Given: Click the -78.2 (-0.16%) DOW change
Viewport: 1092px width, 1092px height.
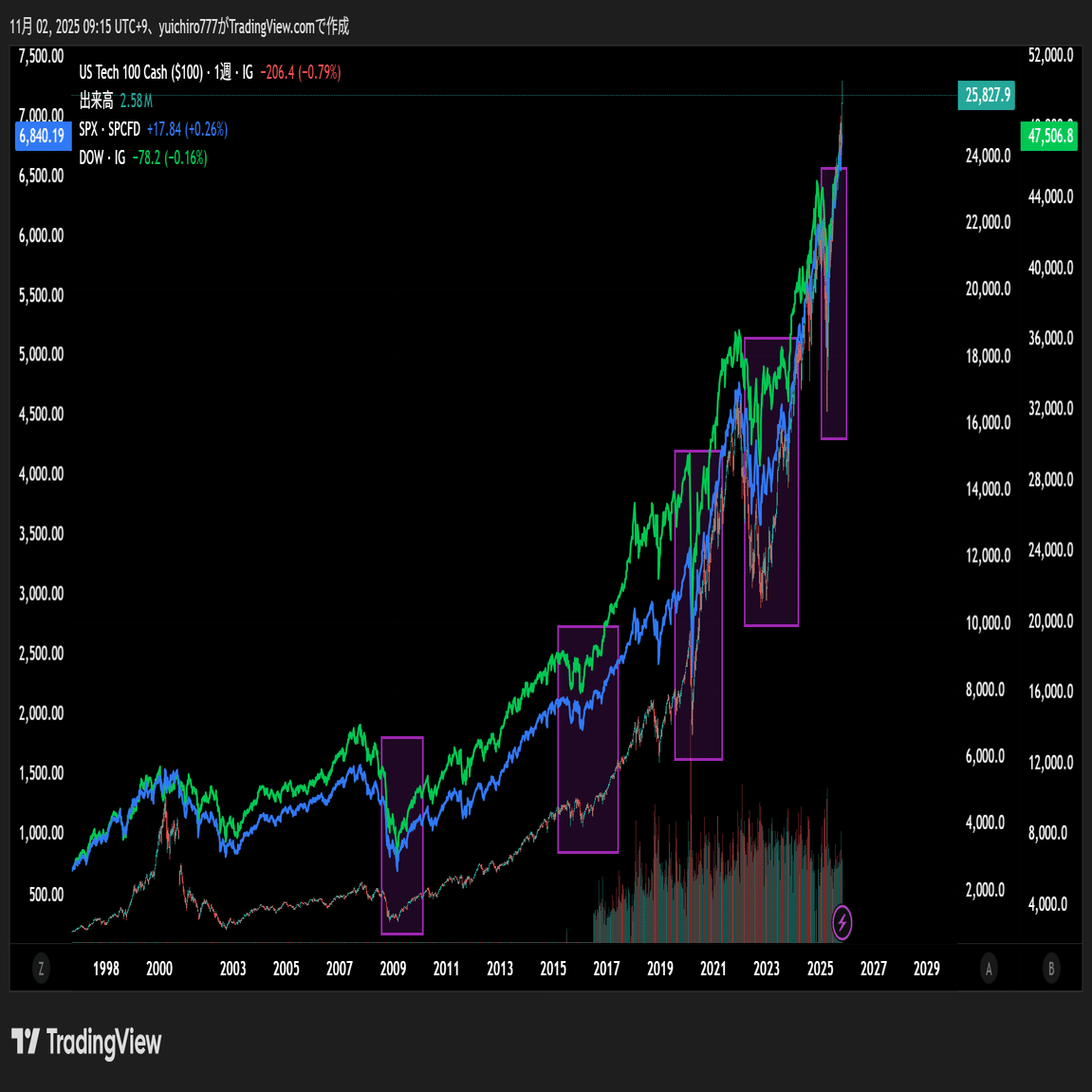Looking at the screenshot, I should click(169, 157).
